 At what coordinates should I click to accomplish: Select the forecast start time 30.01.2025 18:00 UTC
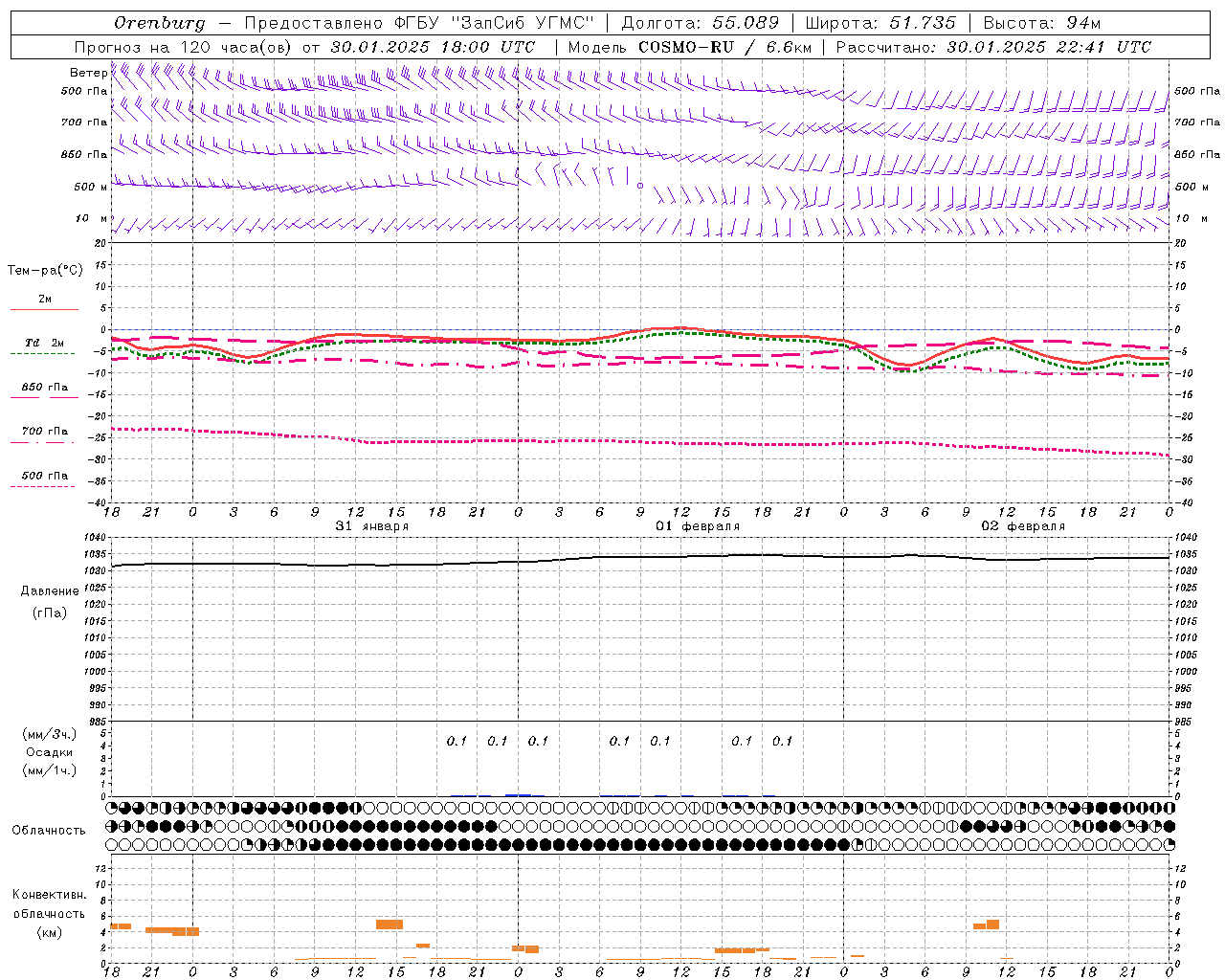coord(433,47)
